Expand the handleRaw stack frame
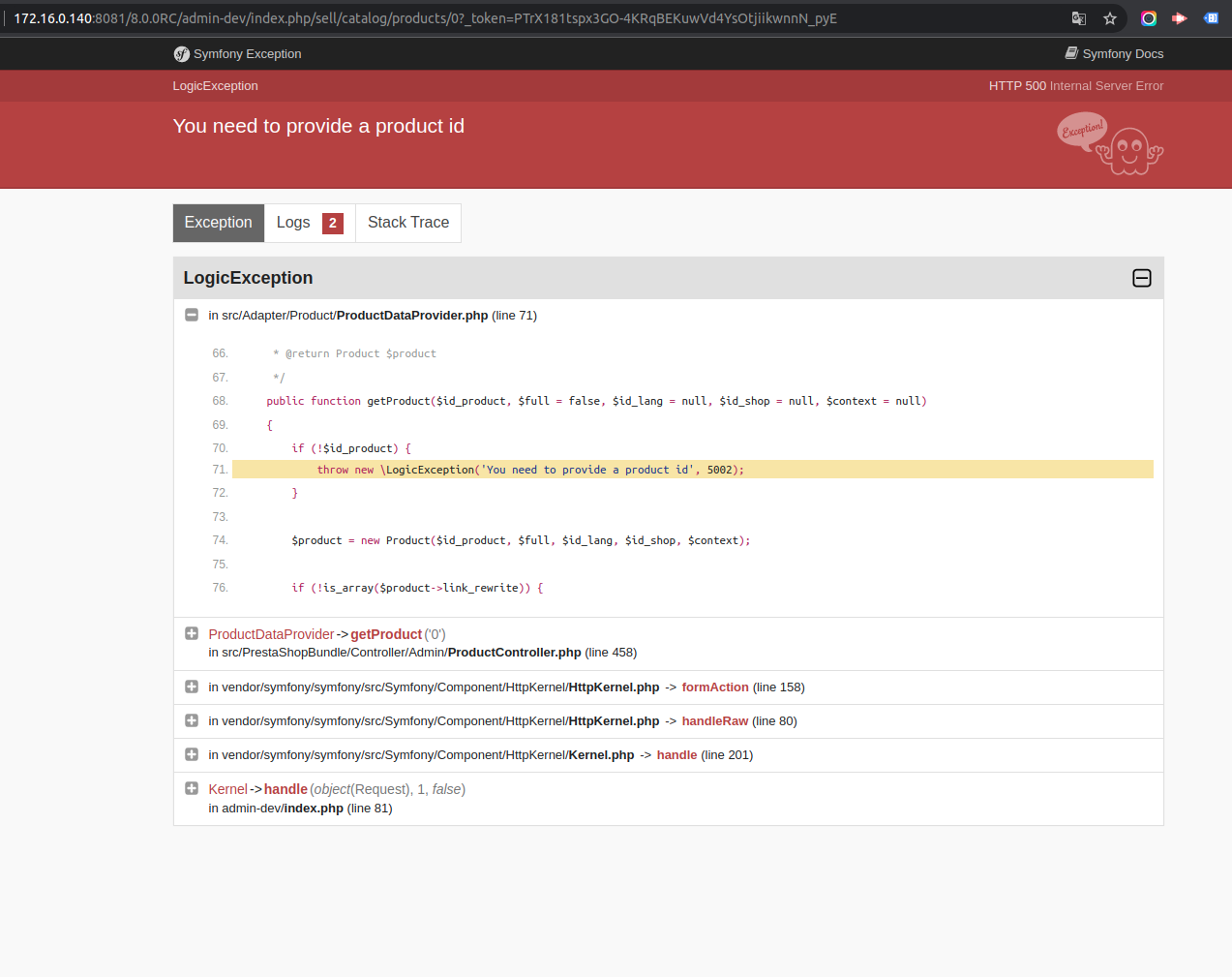The width and height of the screenshot is (1232, 977). click(191, 719)
